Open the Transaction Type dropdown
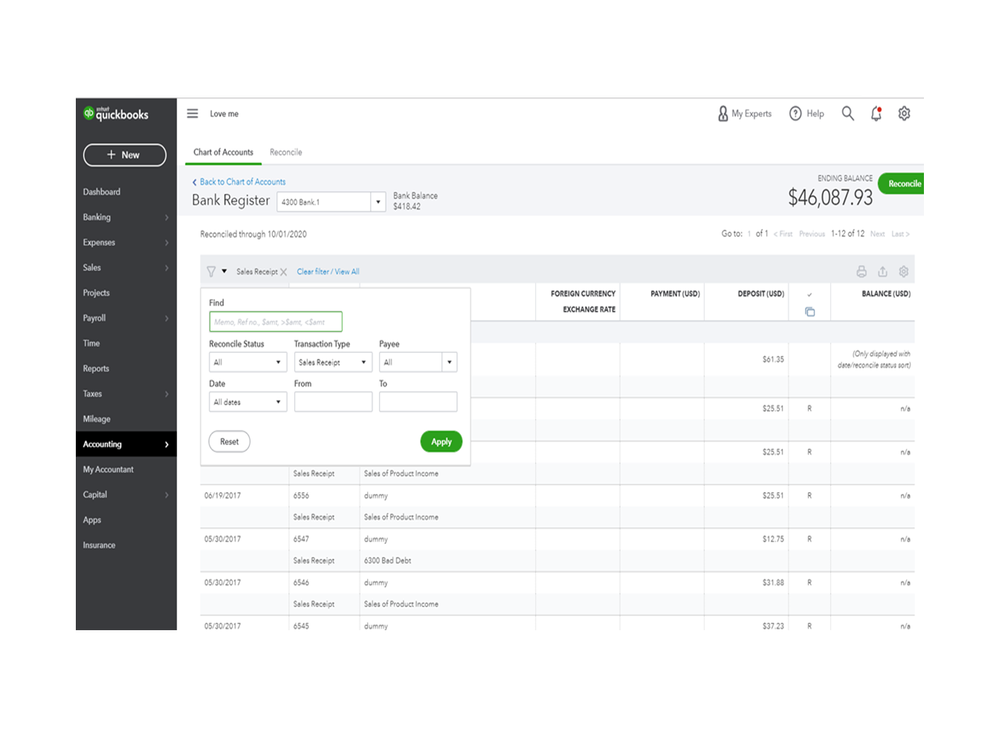Viewport: 999px width, 749px height. tap(333, 362)
